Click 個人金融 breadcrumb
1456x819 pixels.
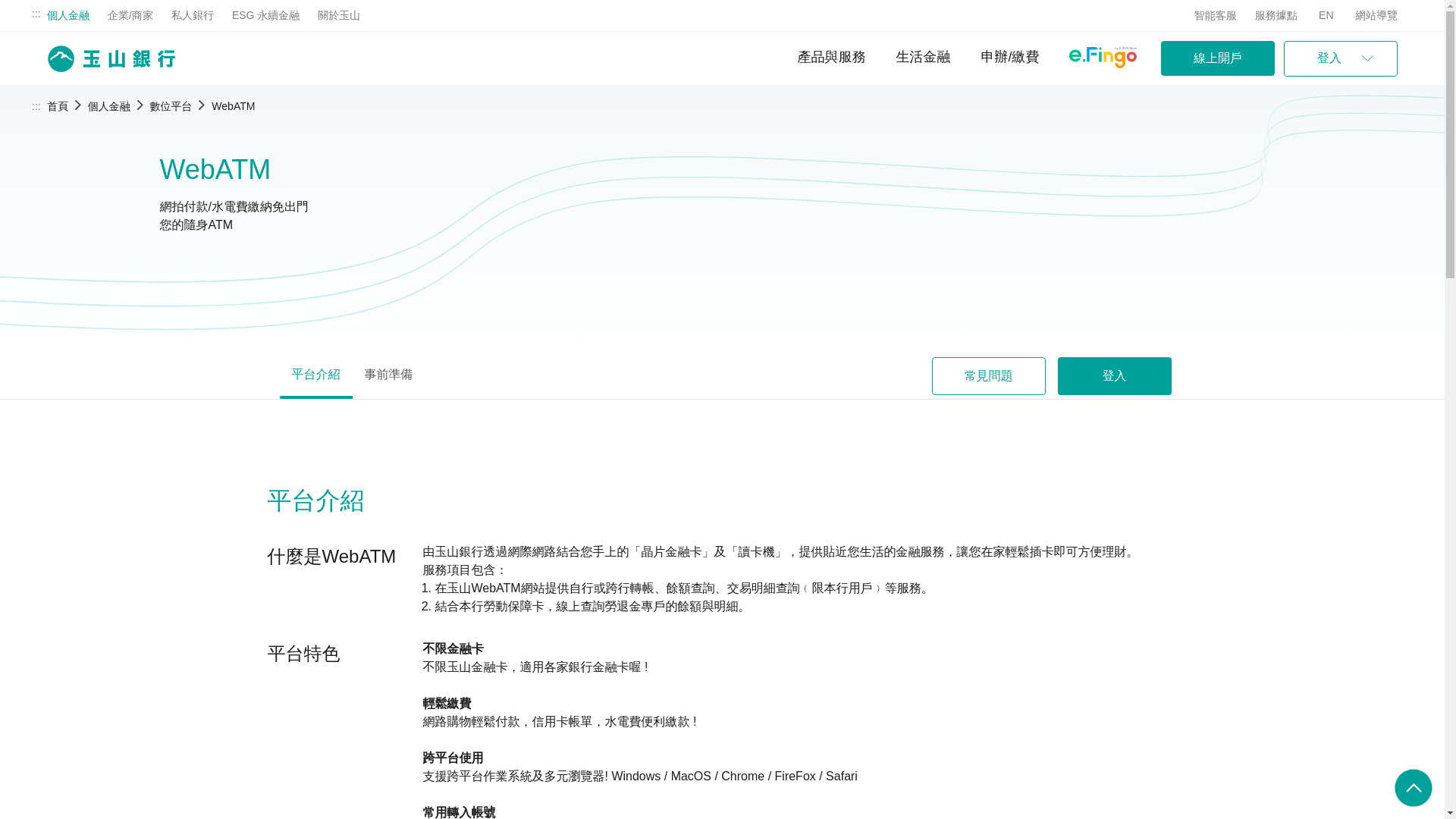tap(109, 106)
